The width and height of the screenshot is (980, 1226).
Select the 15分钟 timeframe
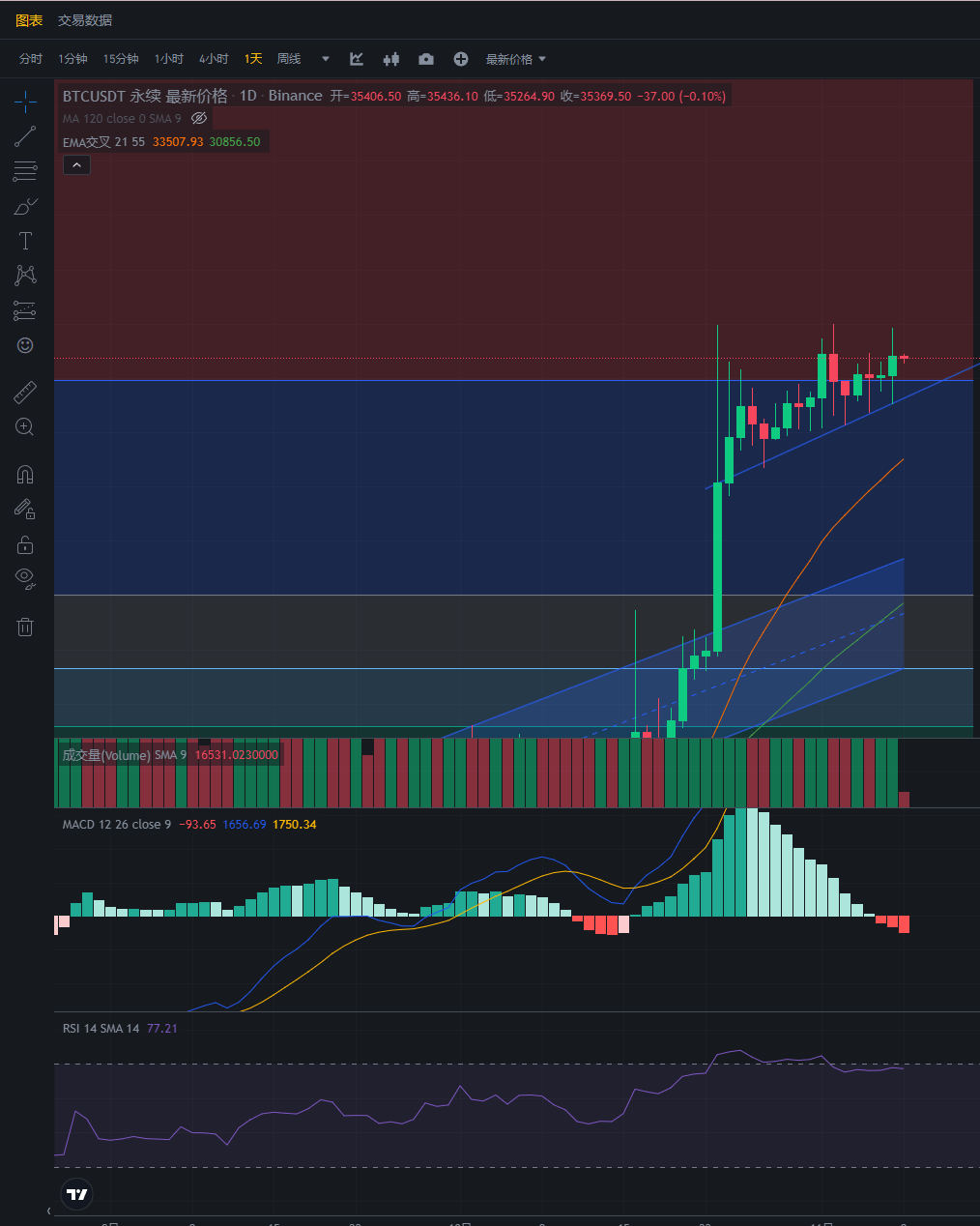[121, 59]
